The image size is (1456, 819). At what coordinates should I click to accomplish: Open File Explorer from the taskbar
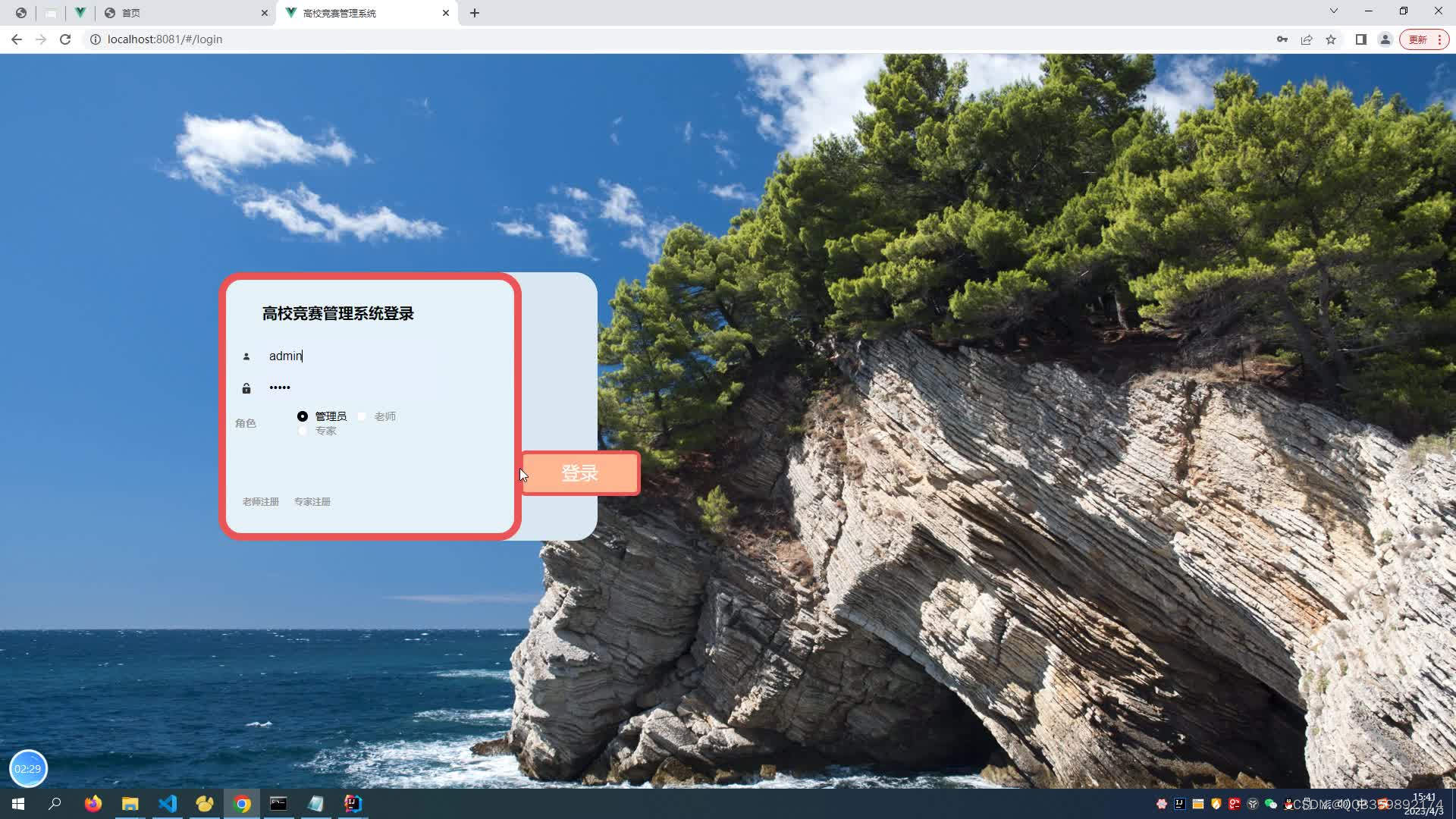(x=130, y=804)
